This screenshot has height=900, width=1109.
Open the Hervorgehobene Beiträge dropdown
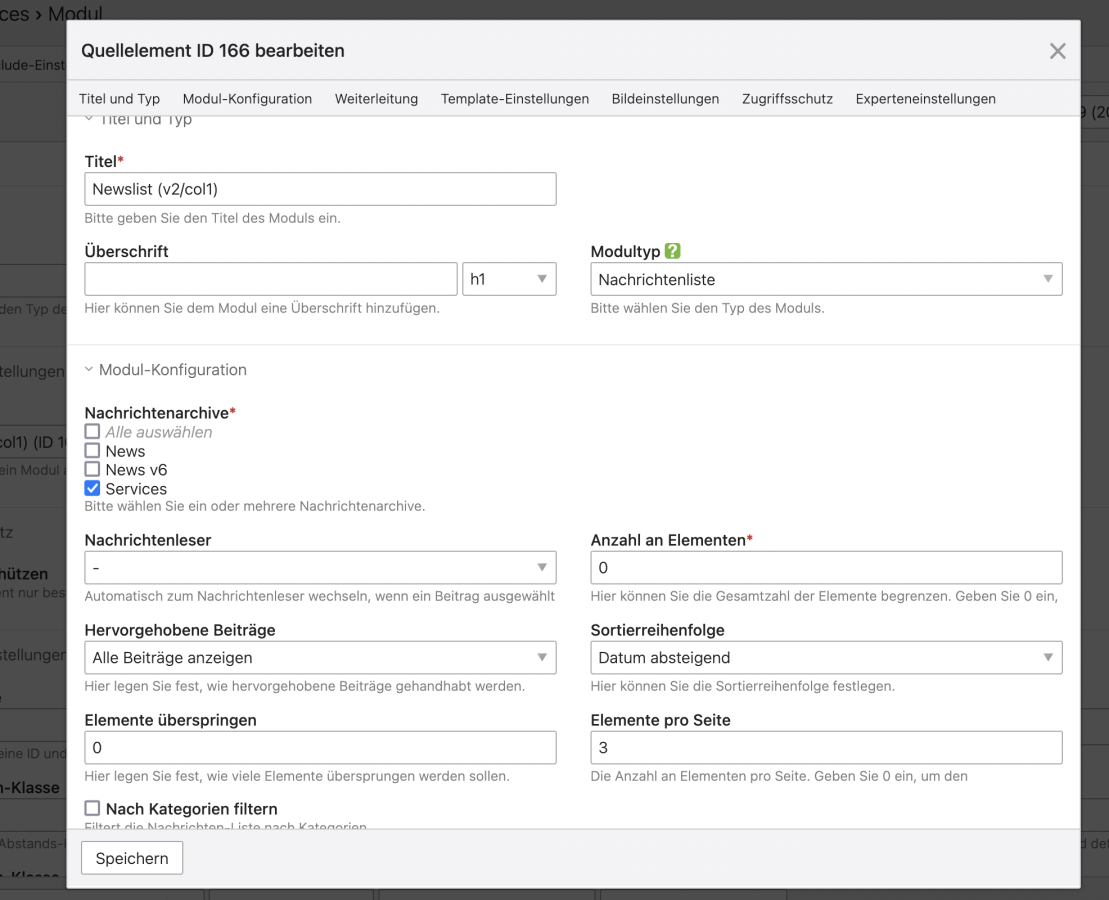coord(320,657)
